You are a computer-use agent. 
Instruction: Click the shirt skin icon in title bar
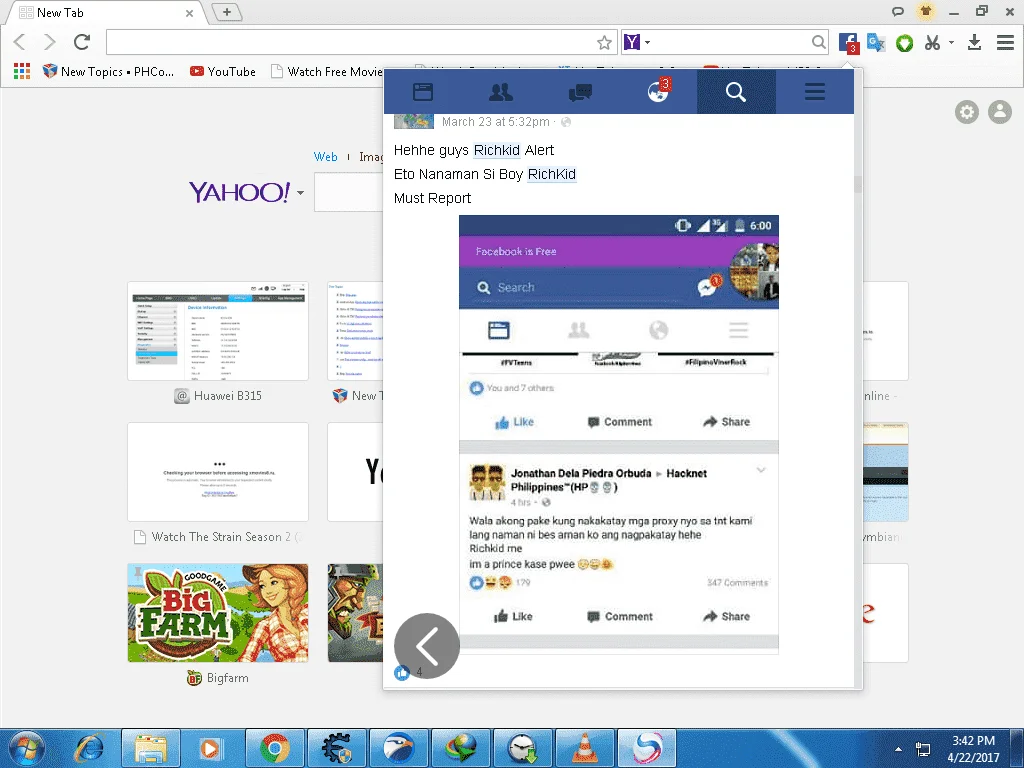click(x=925, y=11)
